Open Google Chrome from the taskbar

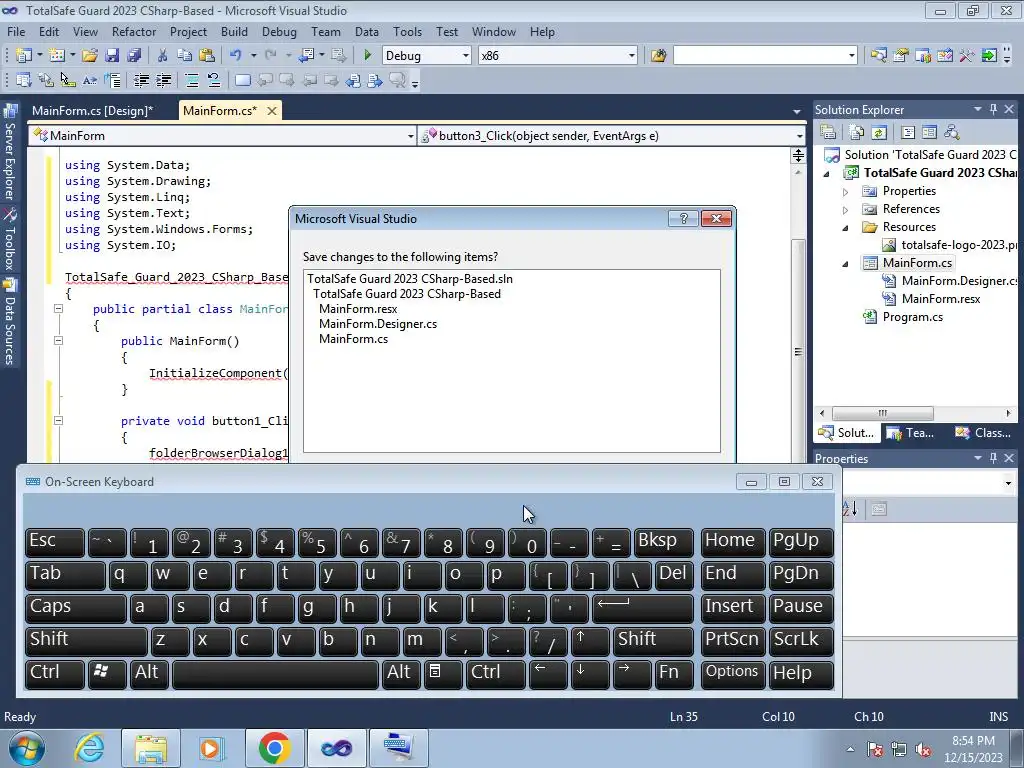[274, 748]
